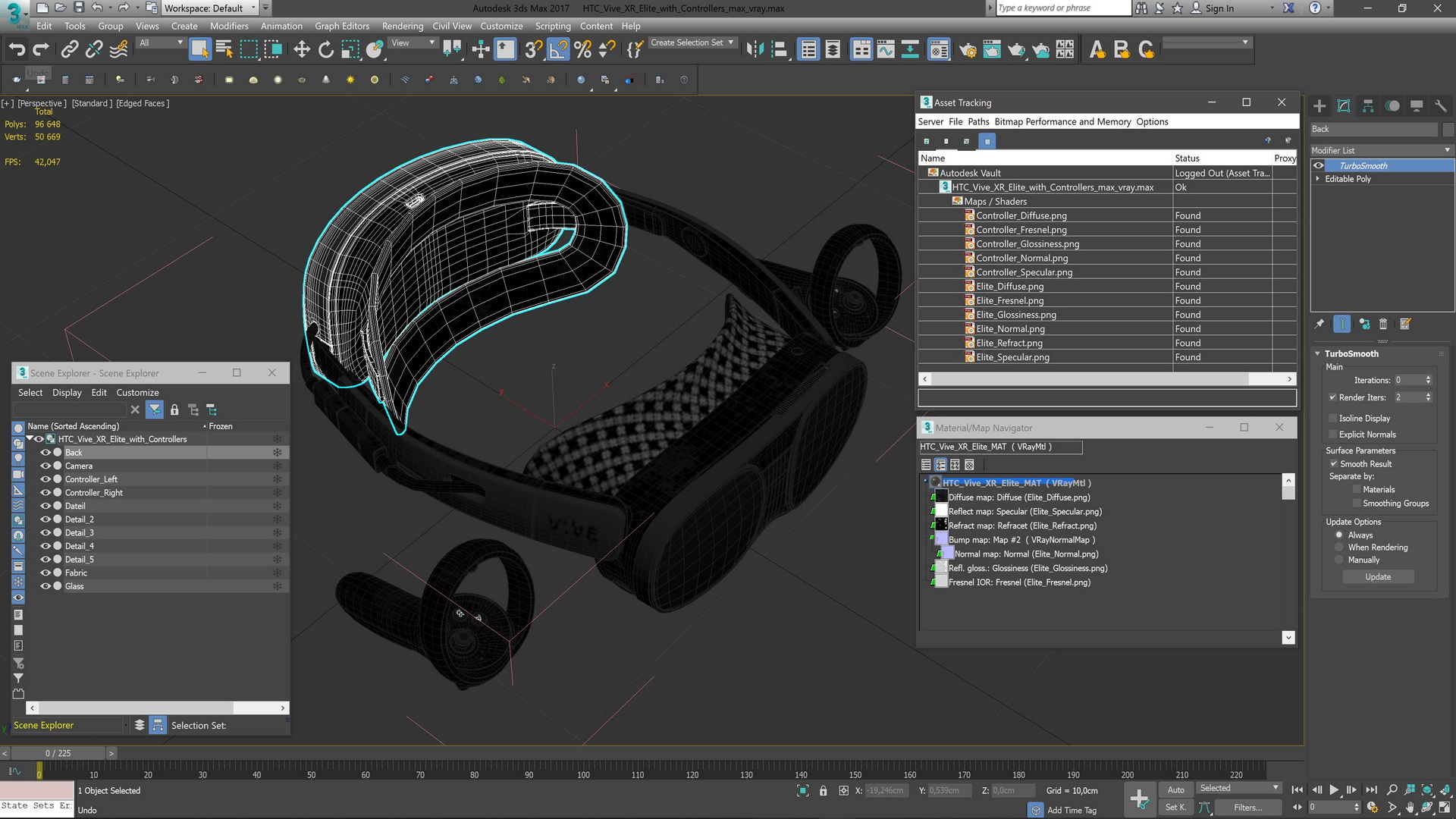
Task: Open the Selected key filter dropdown
Action: click(x=1239, y=789)
